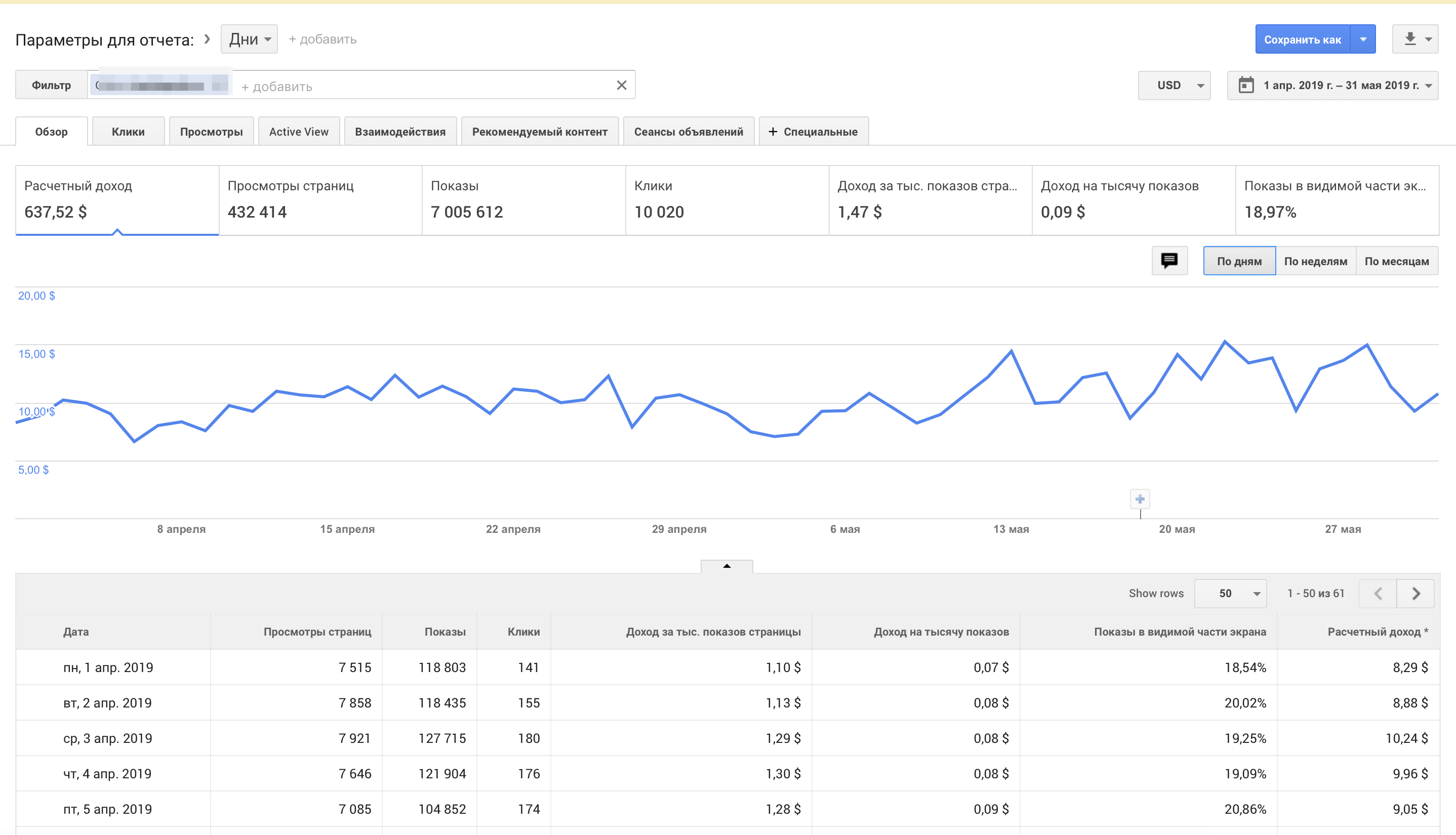Click the download report icon

coord(1409,39)
